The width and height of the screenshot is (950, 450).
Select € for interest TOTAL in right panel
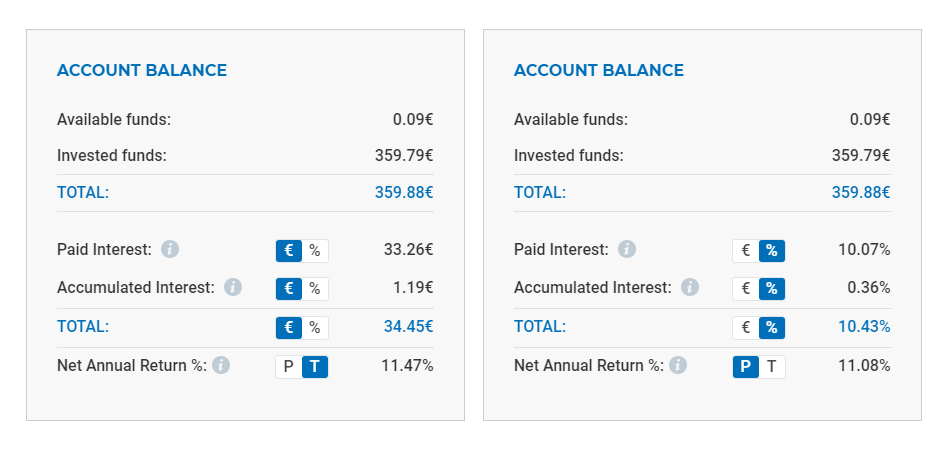(746, 328)
